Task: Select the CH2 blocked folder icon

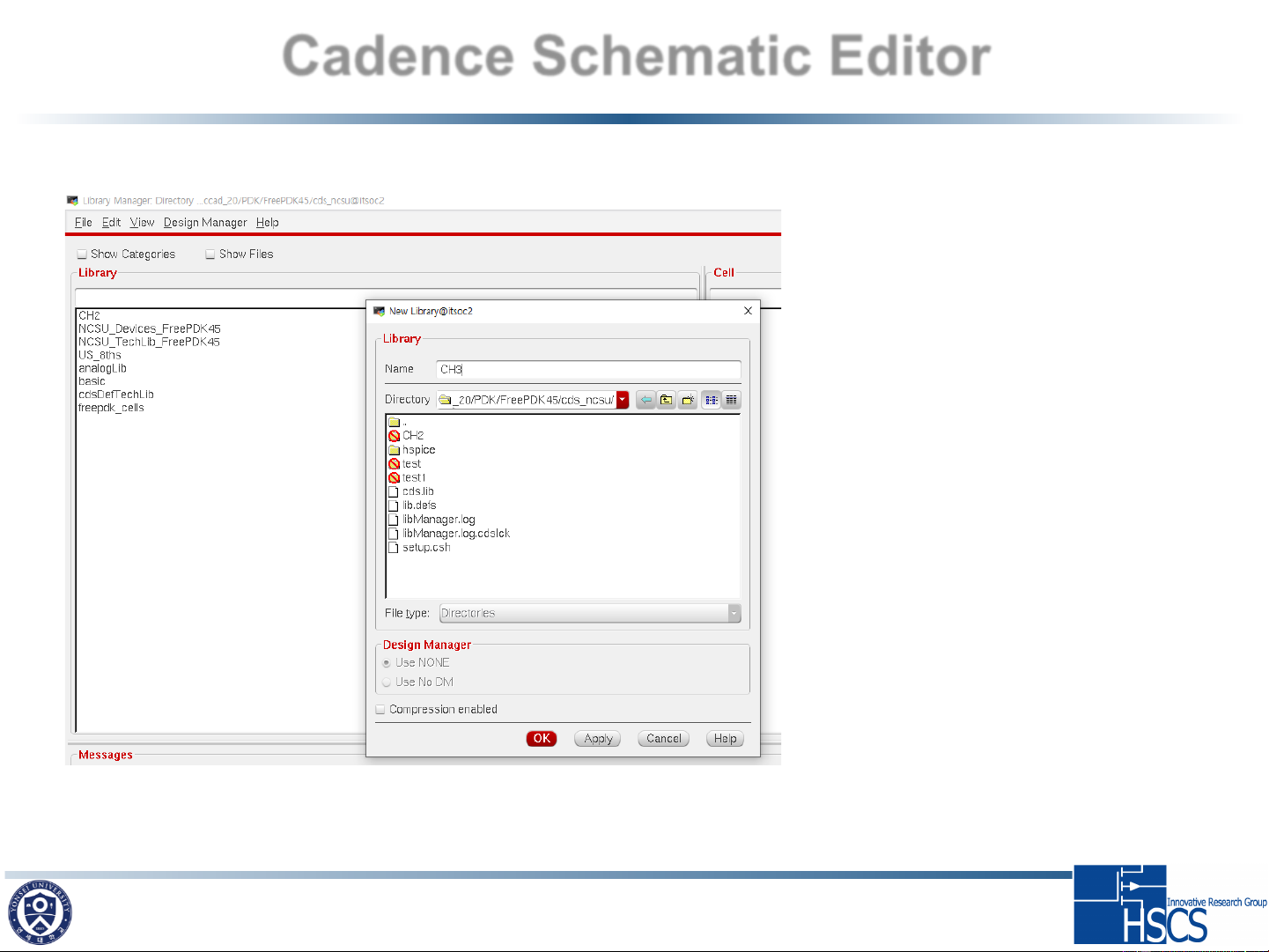Action: coord(395,436)
